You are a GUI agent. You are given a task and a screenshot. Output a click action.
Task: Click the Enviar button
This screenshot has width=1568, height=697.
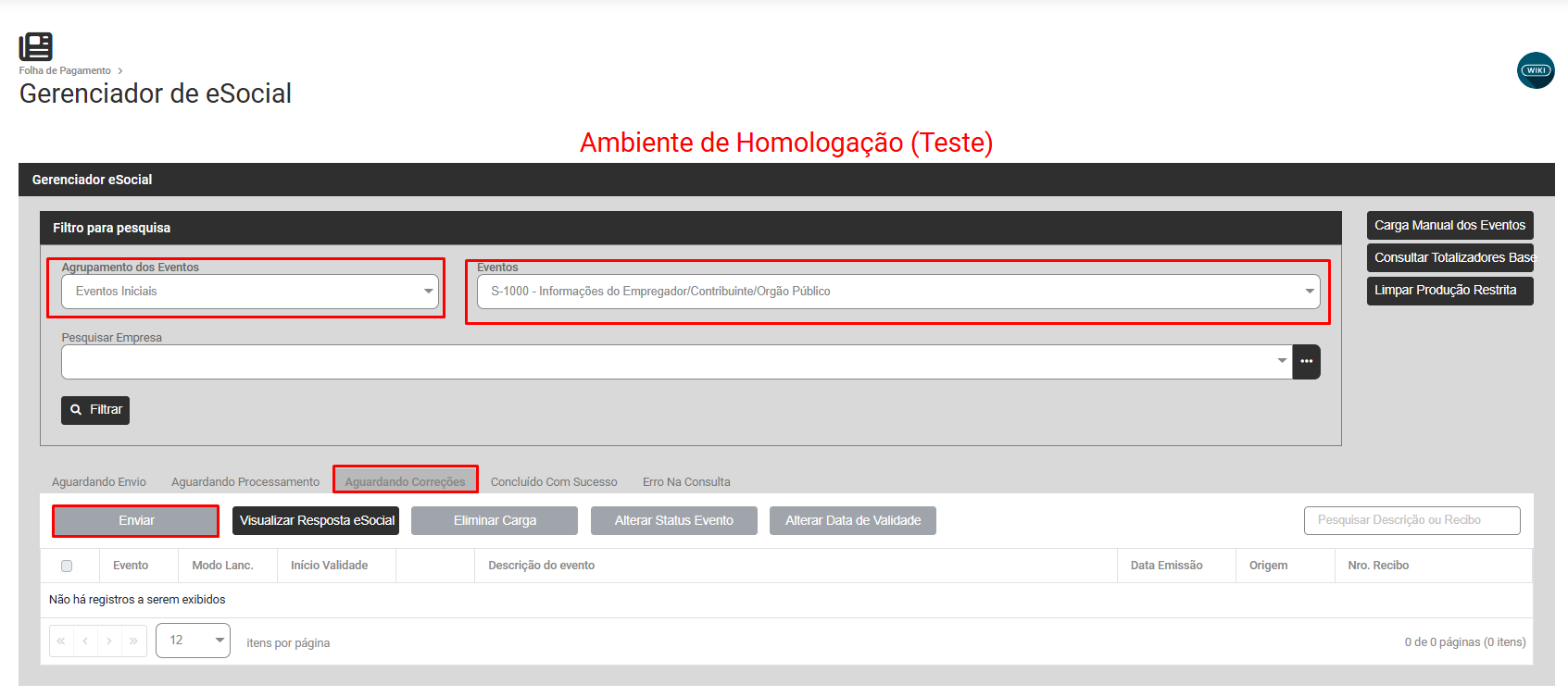(x=136, y=521)
